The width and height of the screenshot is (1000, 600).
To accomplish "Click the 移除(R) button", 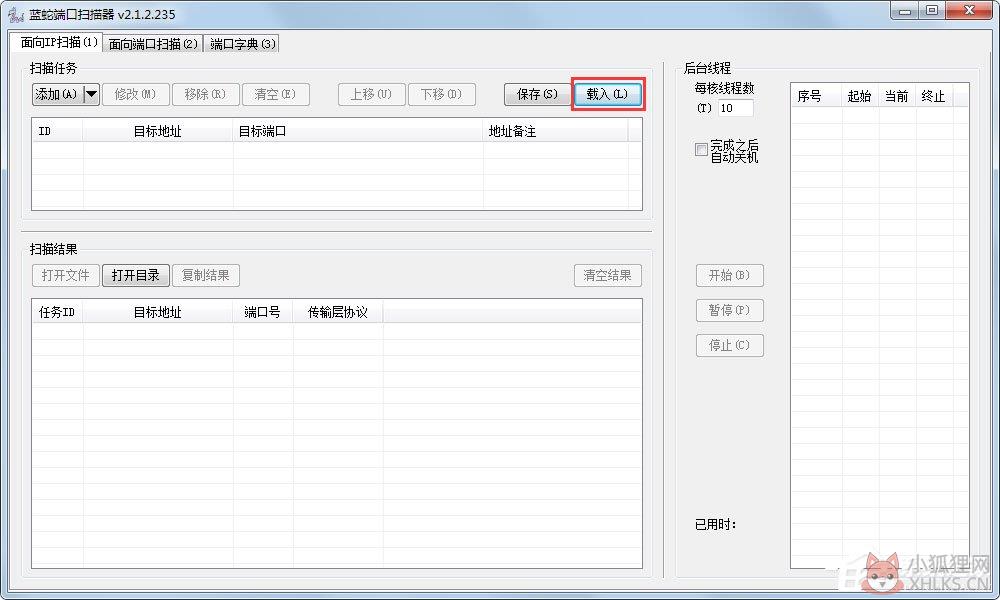I will (x=205, y=94).
